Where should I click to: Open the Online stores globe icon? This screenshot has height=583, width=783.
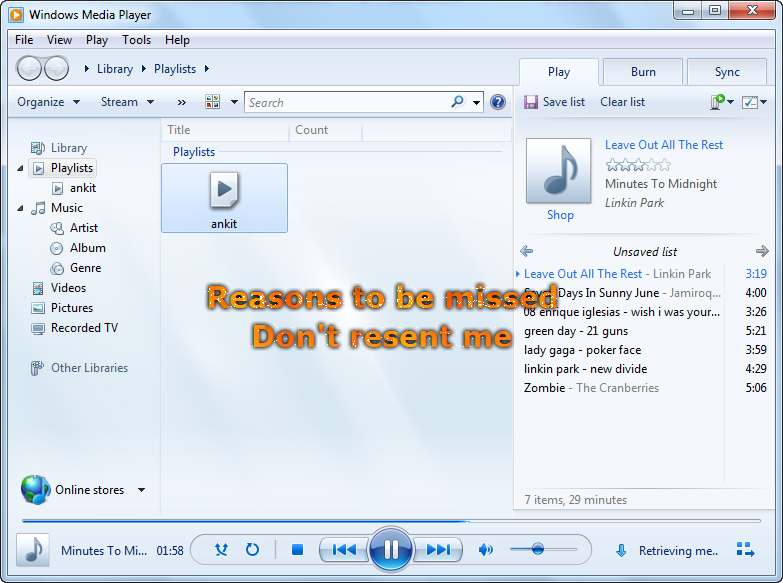point(35,490)
